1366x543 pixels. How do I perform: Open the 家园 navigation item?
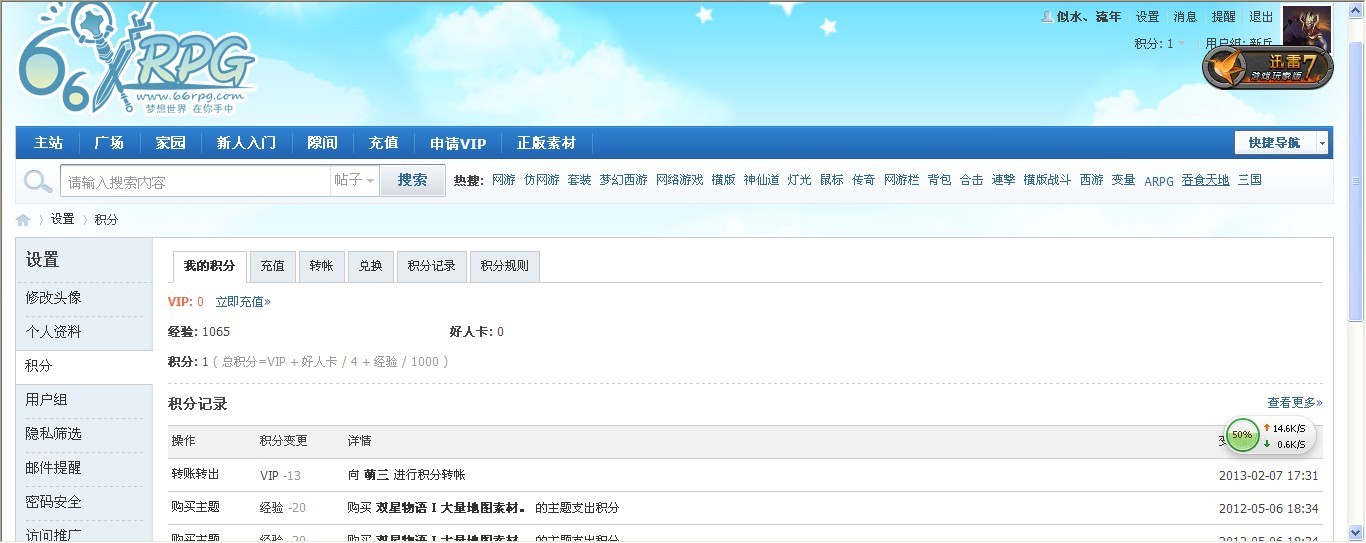pos(170,143)
